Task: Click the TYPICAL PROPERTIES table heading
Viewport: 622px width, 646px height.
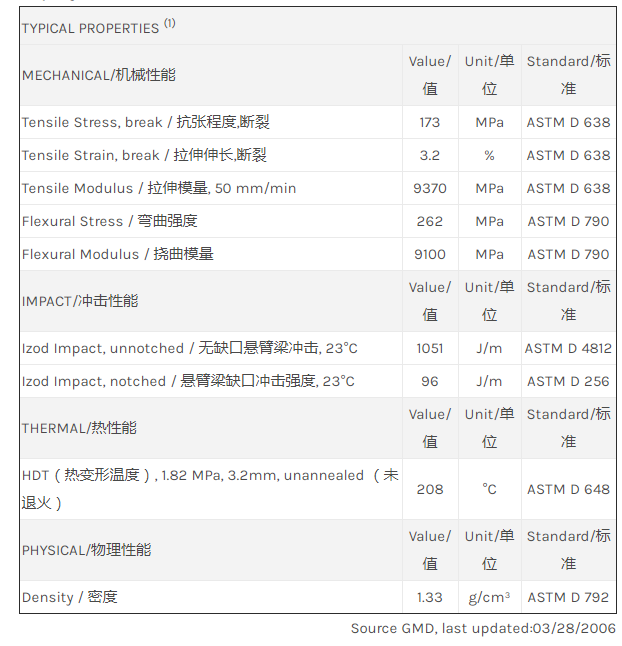Action: click(x=90, y=28)
